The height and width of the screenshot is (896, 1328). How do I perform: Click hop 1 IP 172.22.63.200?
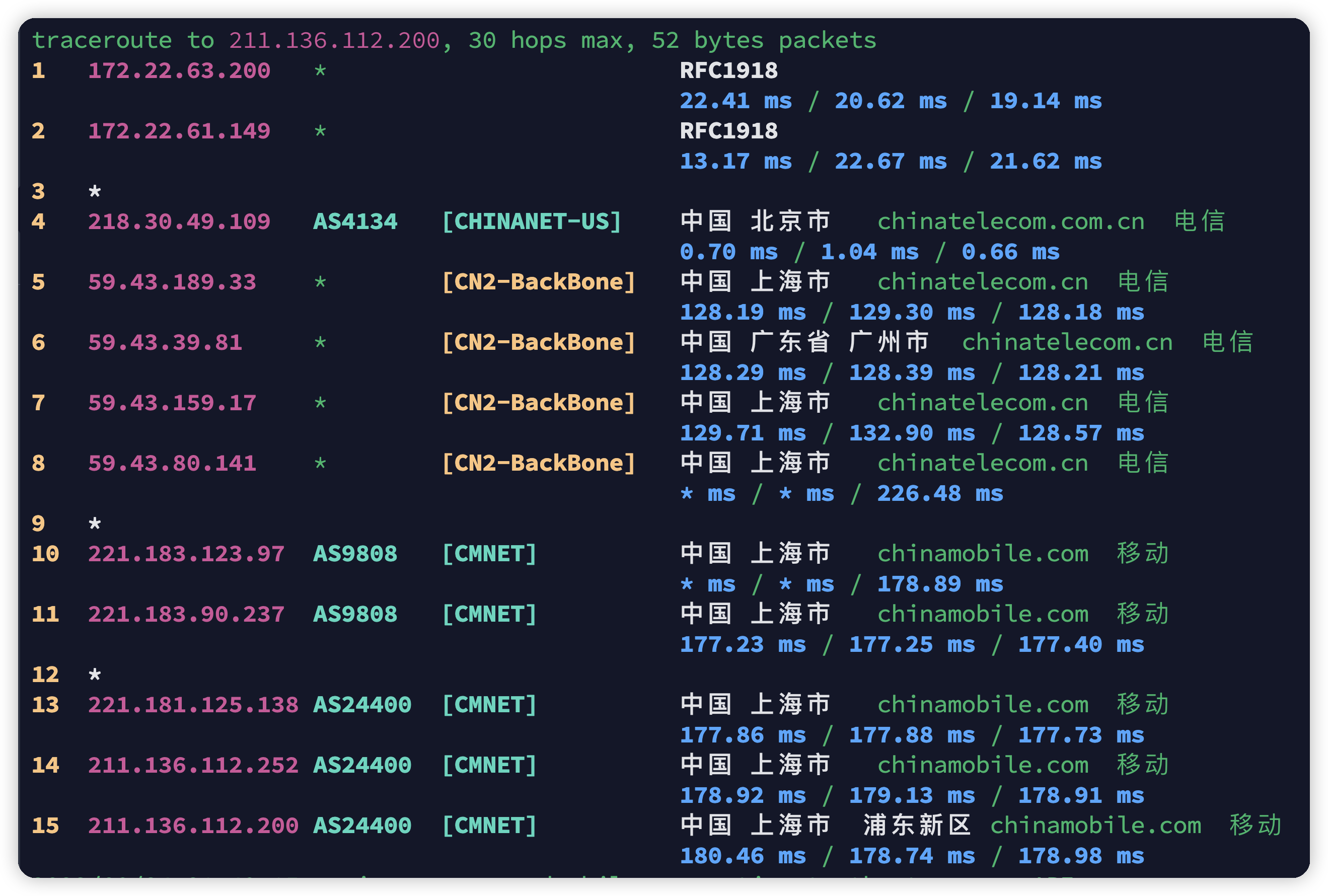(179, 71)
